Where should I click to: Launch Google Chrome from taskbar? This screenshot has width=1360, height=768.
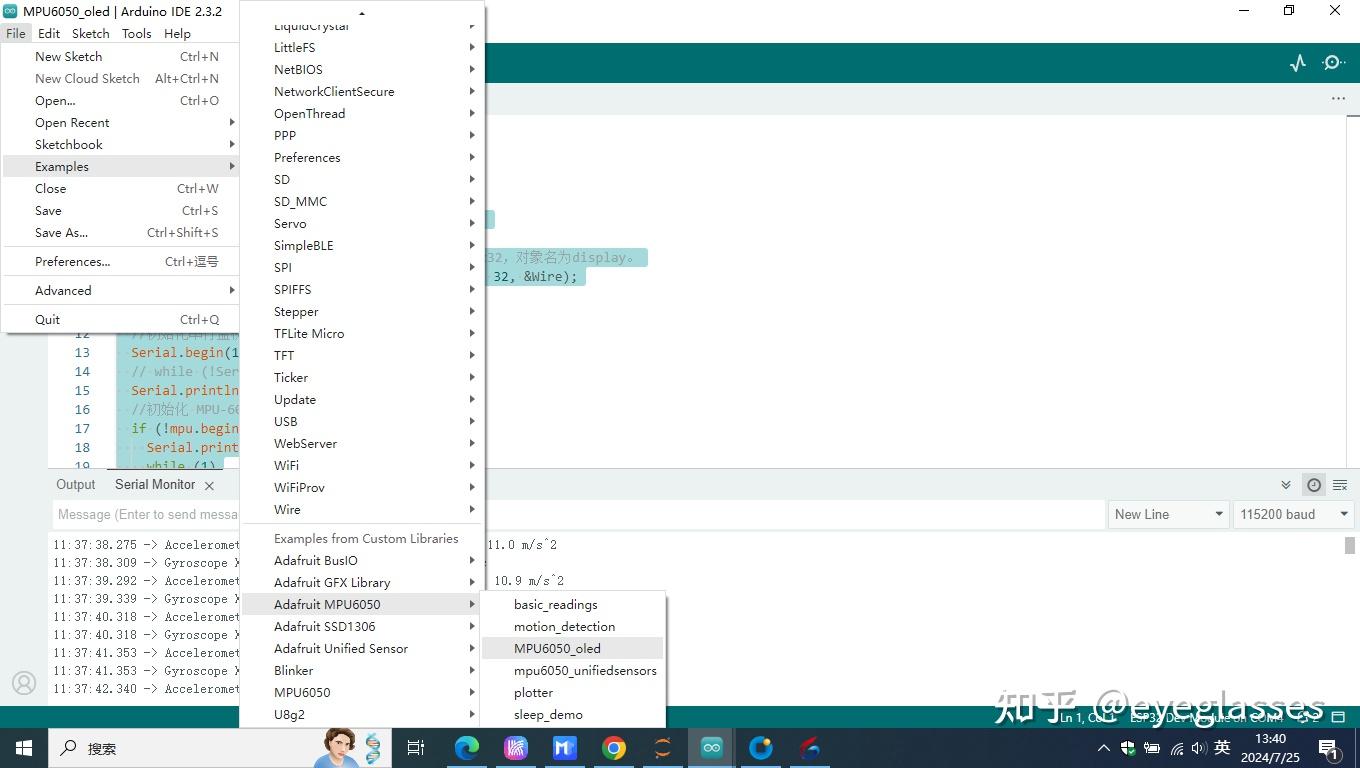(614, 748)
